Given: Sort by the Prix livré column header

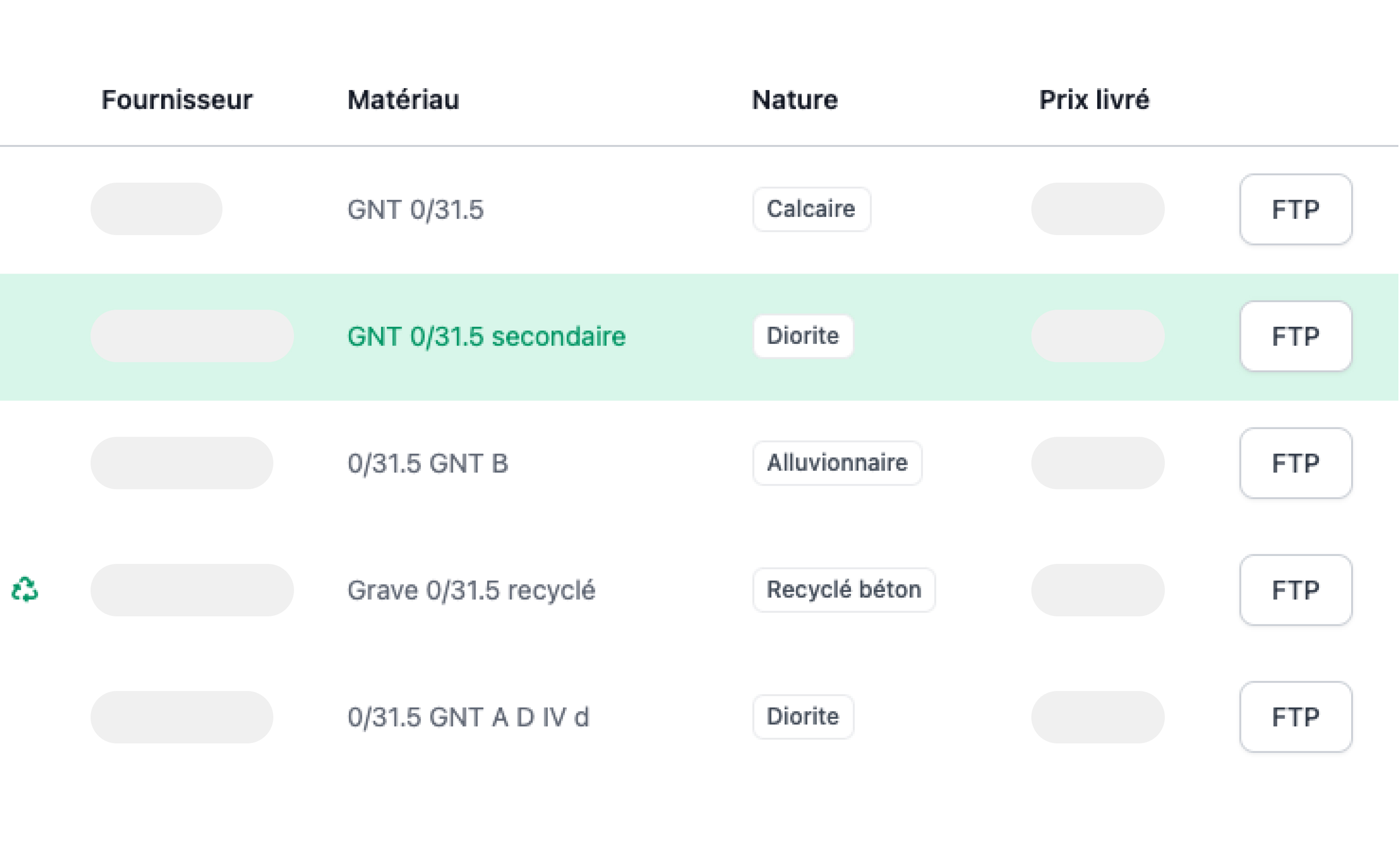Looking at the screenshot, I should click(1094, 100).
